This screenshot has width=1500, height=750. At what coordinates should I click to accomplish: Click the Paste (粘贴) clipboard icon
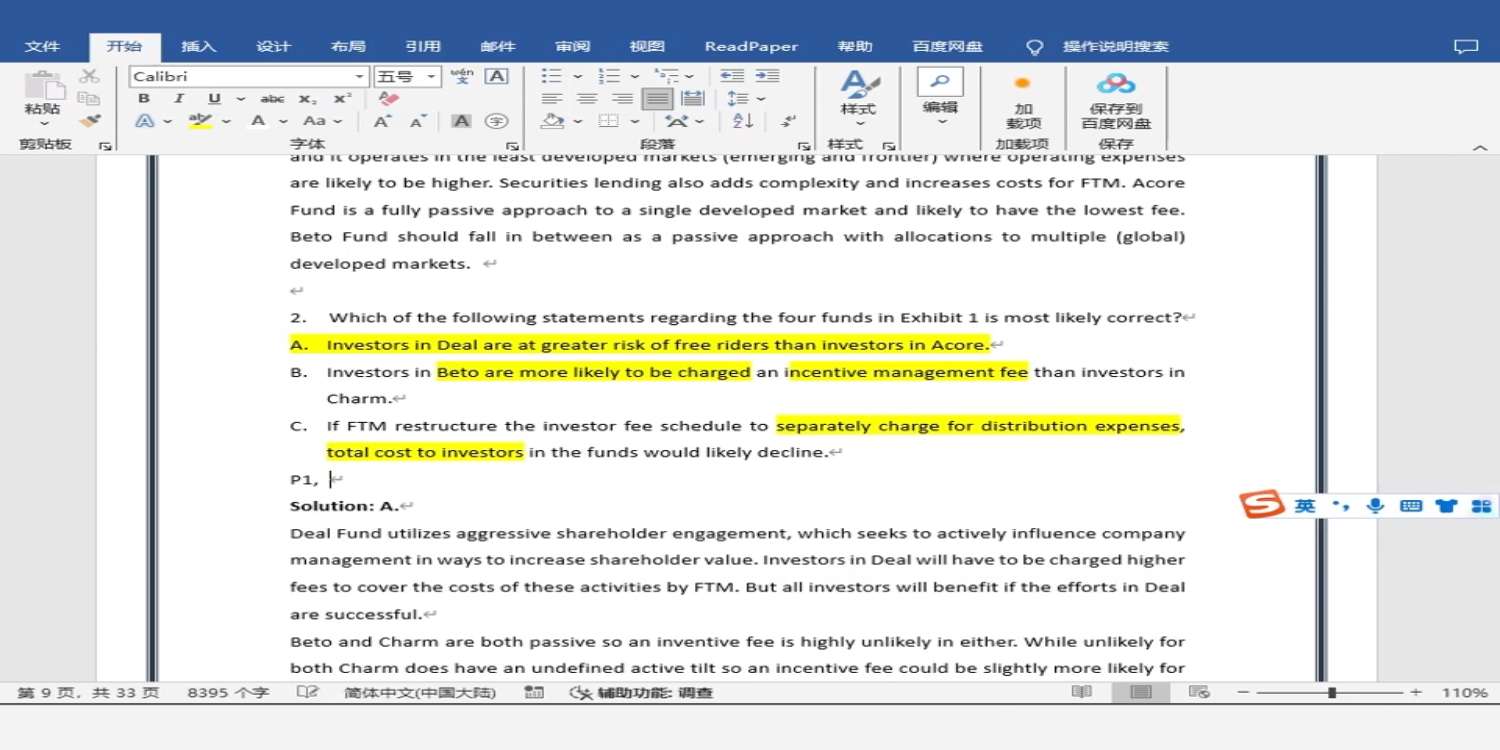[42, 86]
